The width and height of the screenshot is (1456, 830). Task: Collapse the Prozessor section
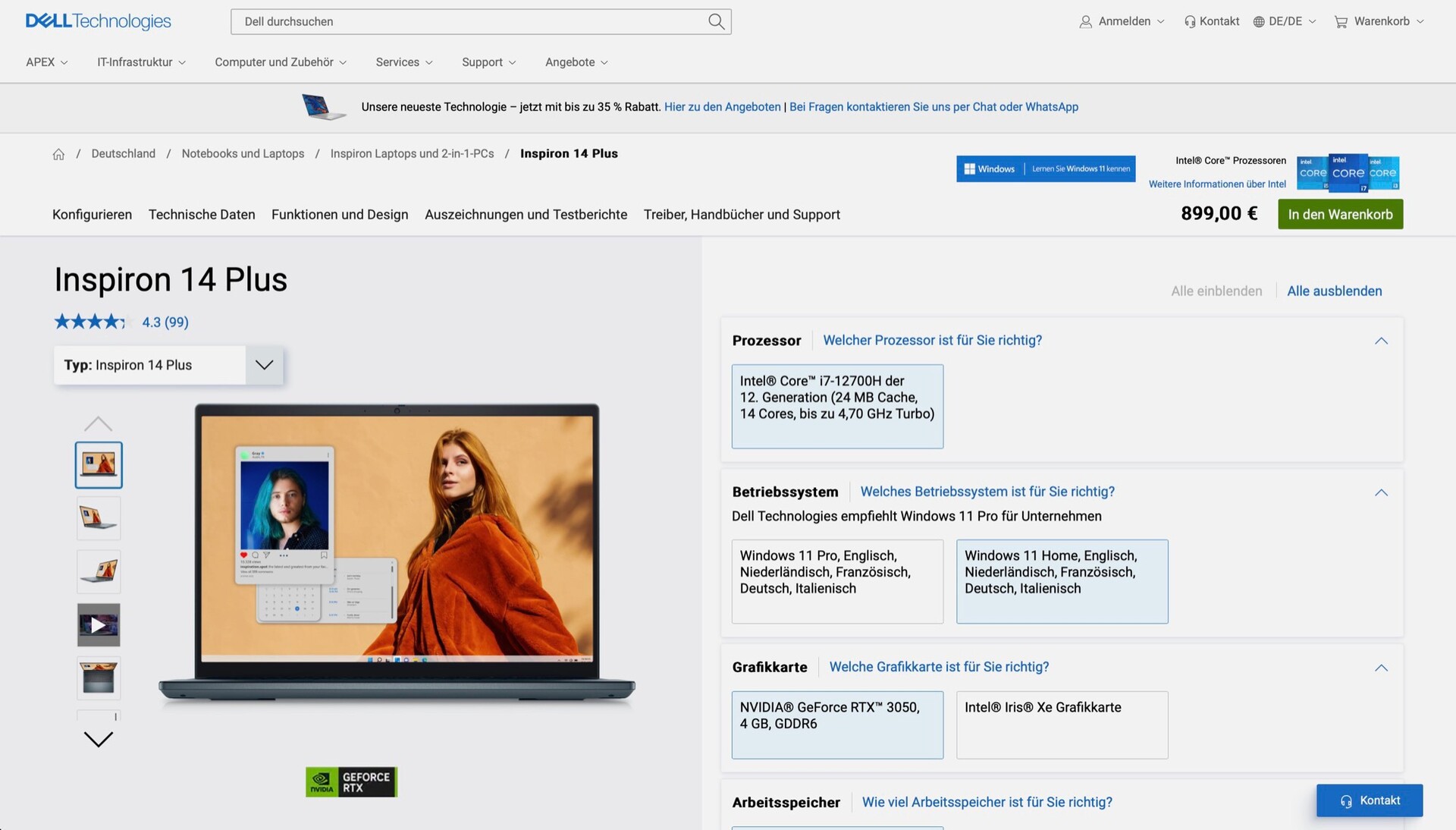[x=1381, y=341]
